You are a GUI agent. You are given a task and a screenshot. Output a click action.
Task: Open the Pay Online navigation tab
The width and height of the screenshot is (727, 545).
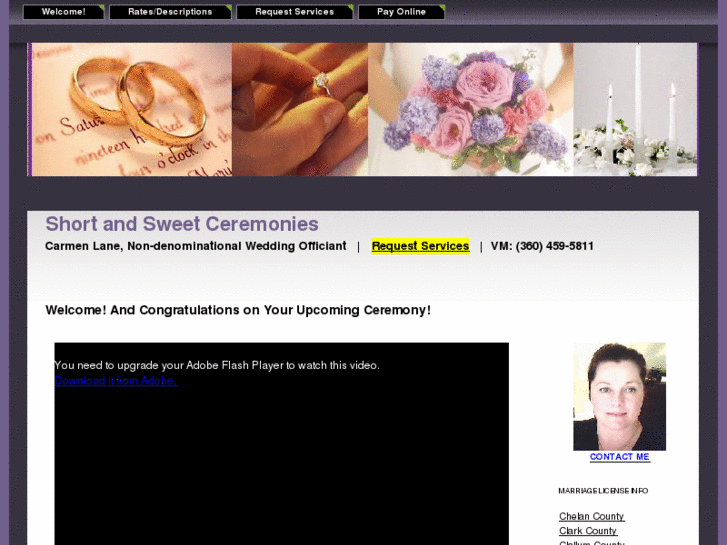401,12
